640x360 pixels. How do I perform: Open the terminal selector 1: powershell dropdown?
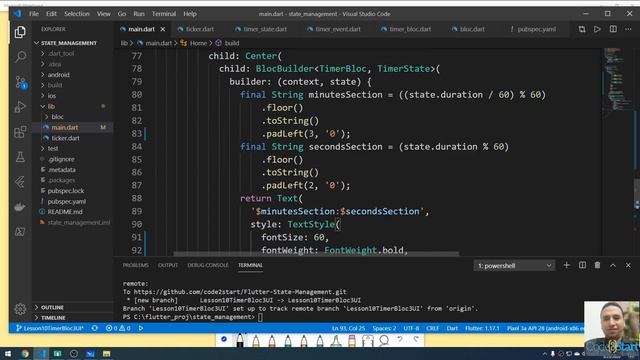pyautogui.click(x=514, y=266)
